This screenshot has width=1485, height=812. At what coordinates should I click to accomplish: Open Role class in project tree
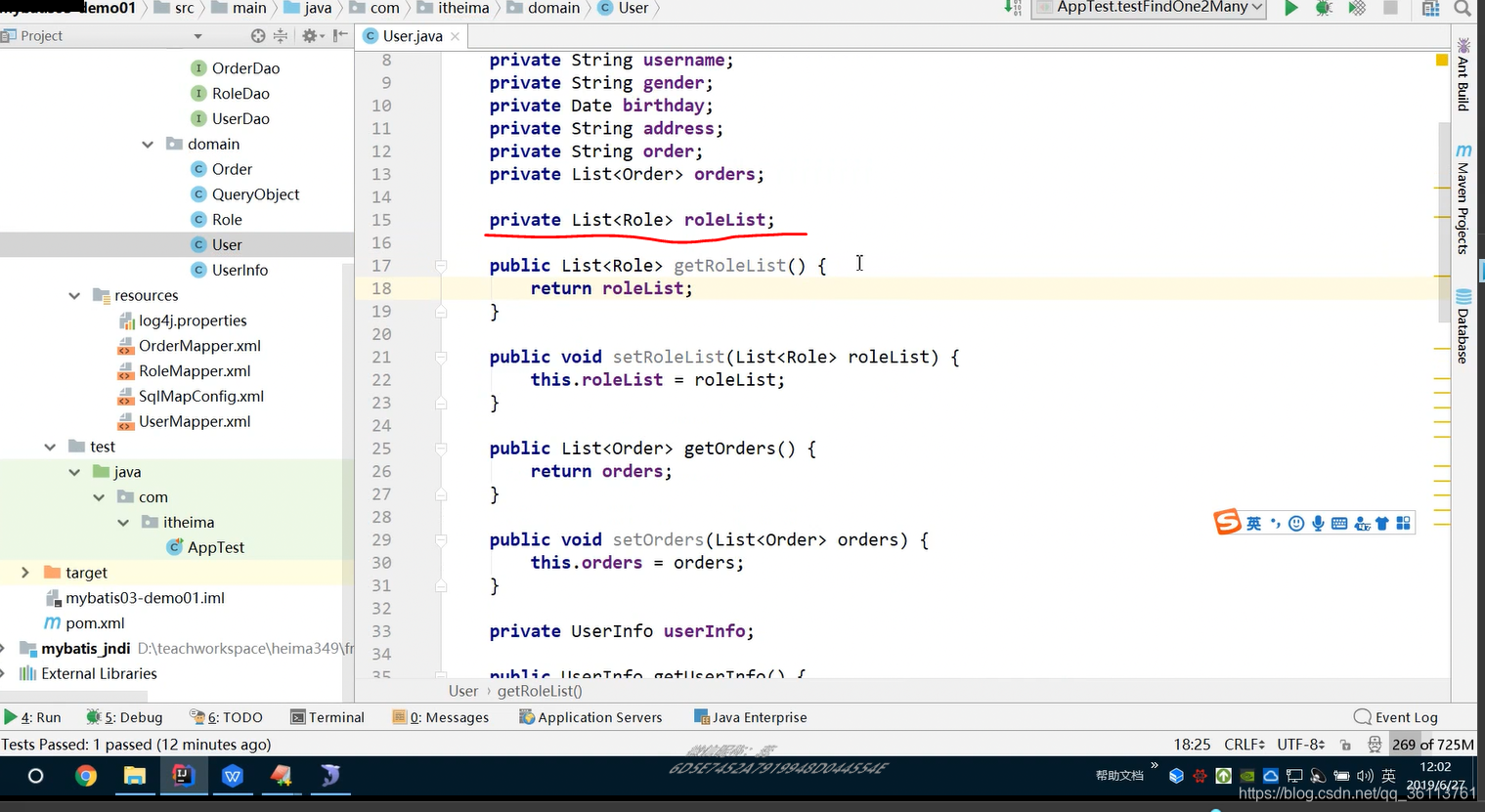(x=227, y=220)
